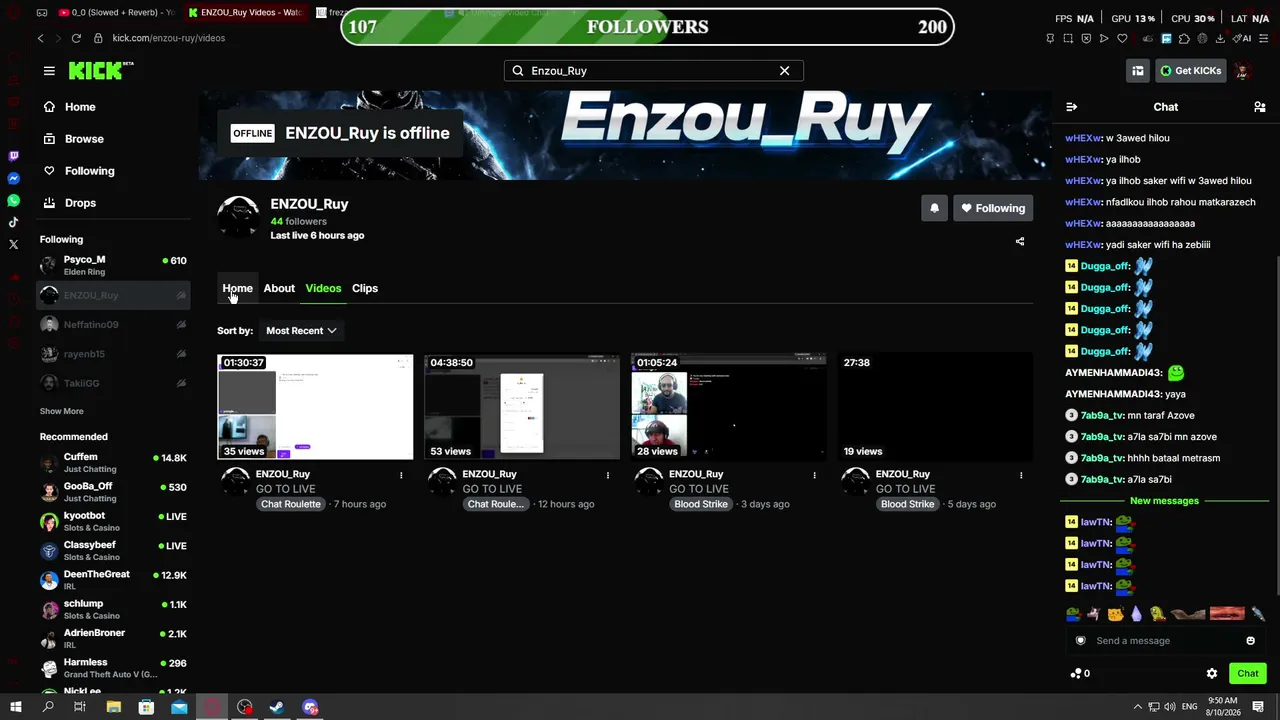Open options menu for the 3 days ago video
Viewport: 1280px width, 720px height.
point(814,475)
